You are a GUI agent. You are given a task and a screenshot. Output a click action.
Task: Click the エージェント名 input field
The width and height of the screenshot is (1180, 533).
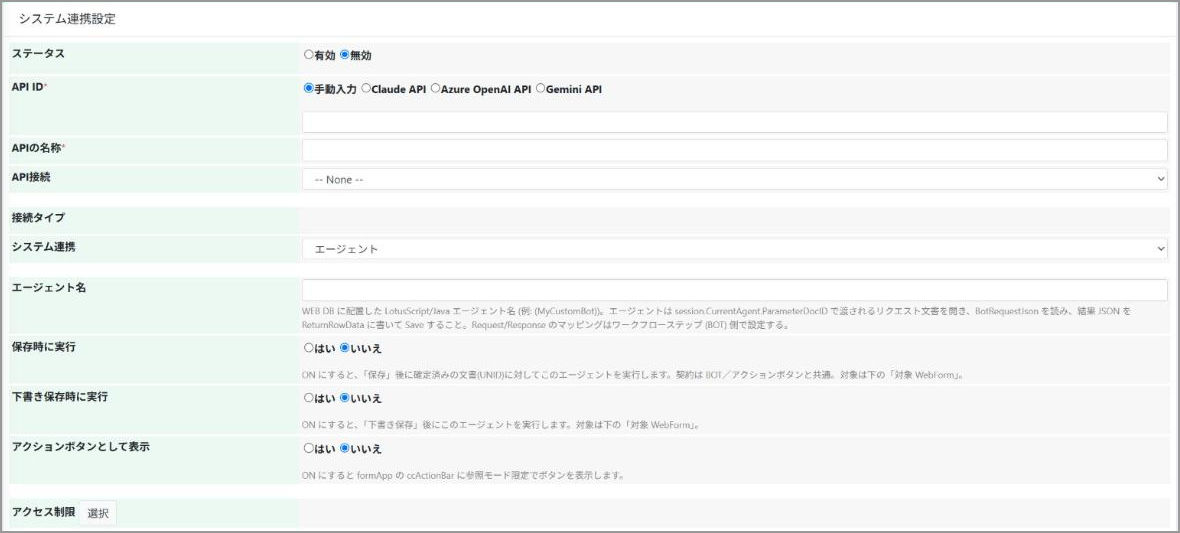tap(734, 290)
